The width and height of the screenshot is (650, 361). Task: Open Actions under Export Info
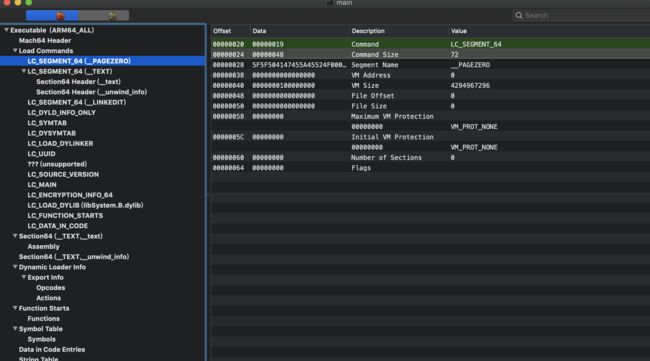[x=49, y=298]
